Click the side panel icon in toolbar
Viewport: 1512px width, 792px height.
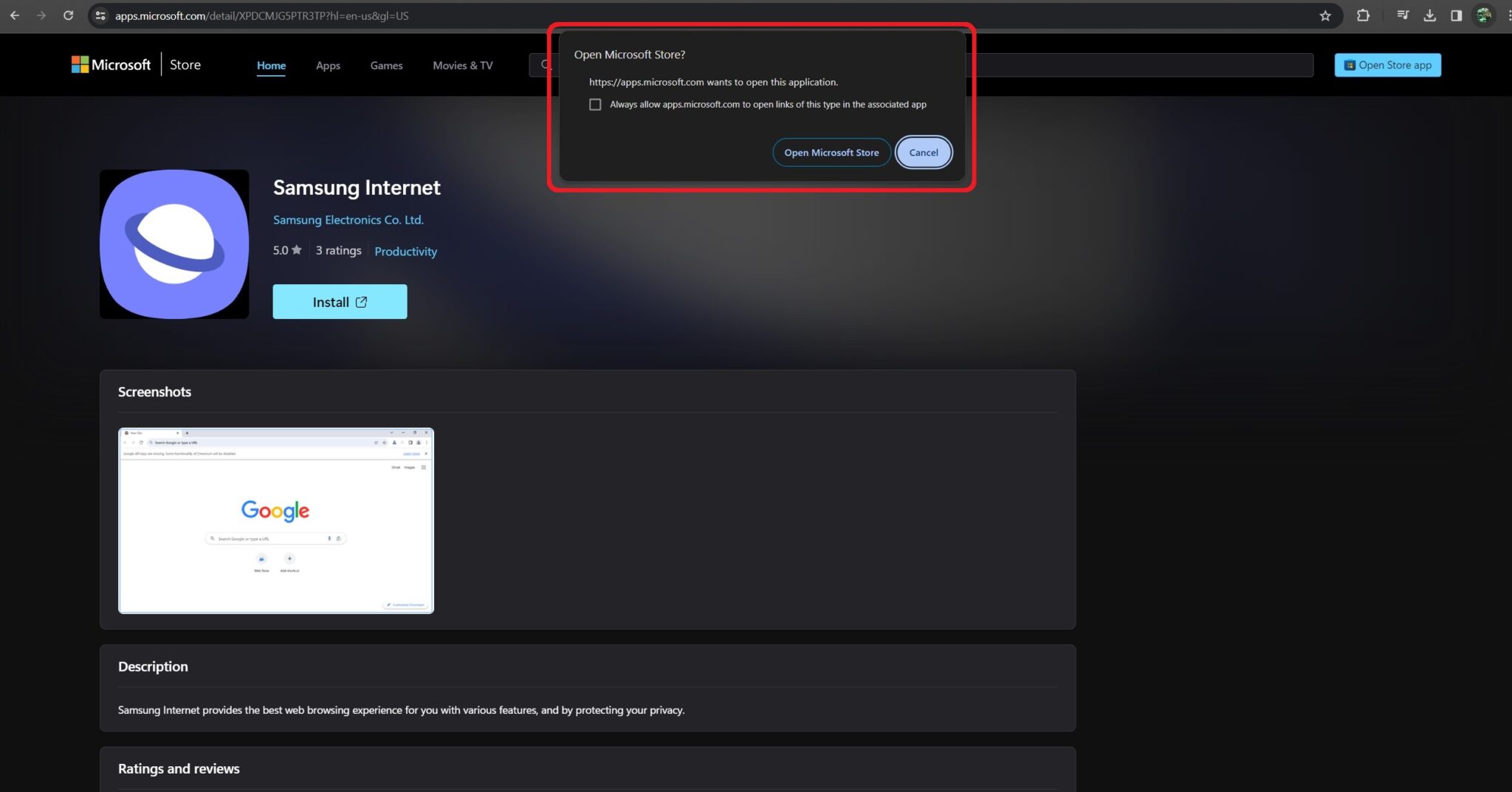(1455, 16)
